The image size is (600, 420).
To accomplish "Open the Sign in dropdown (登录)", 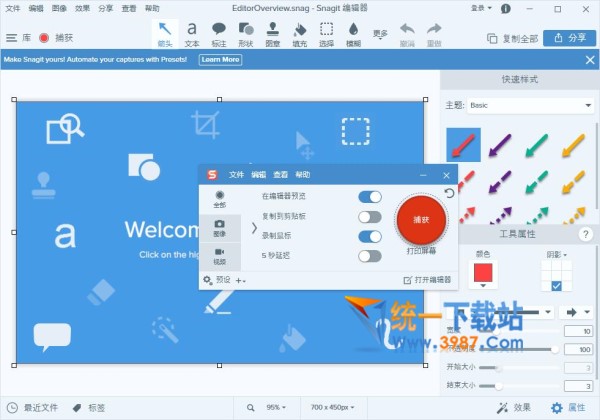I will click(481, 8).
